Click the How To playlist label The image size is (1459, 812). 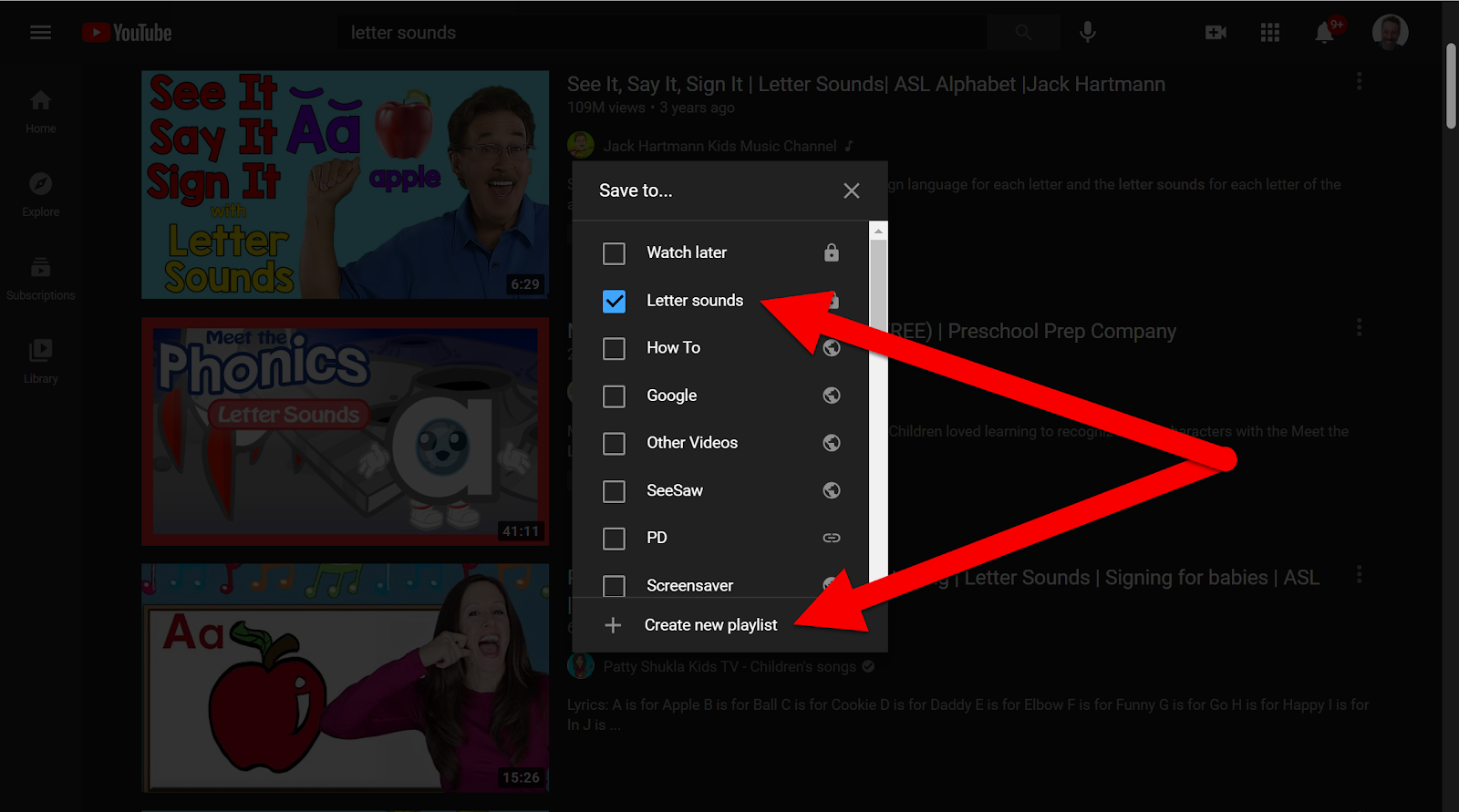(673, 347)
